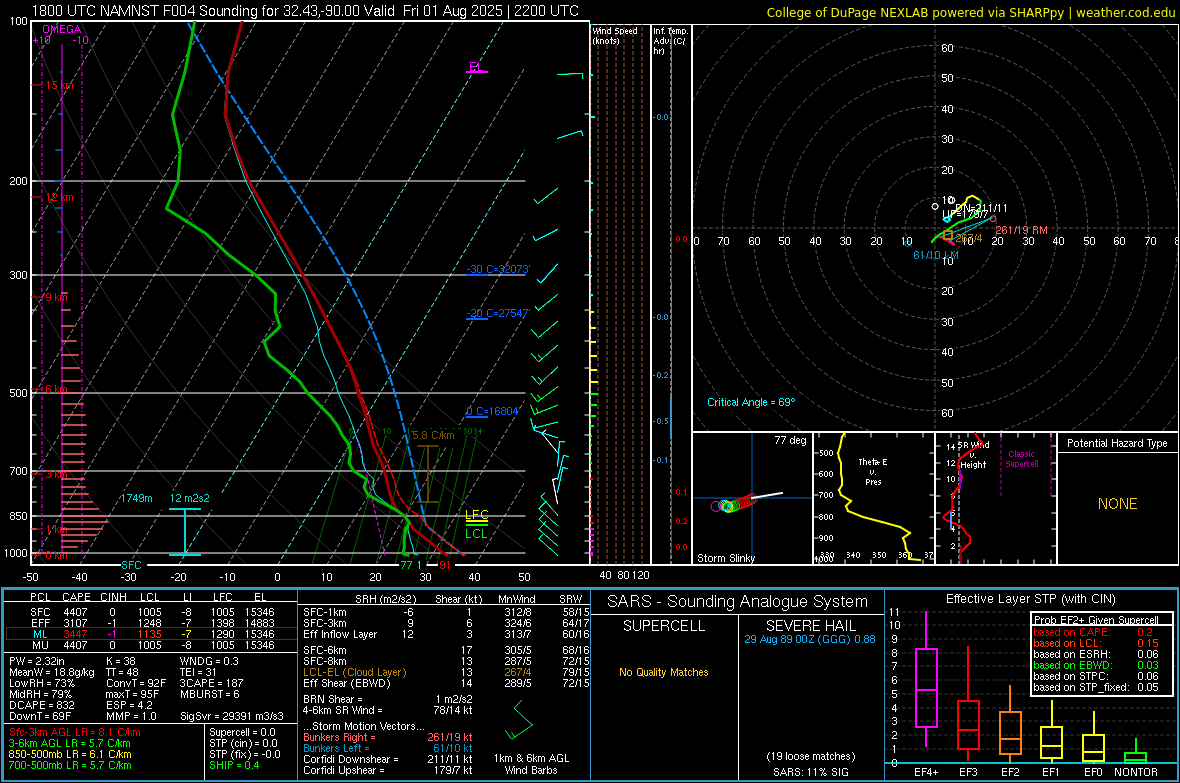Click the yellow LFC label on the skew-T

pyautogui.click(x=476, y=515)
